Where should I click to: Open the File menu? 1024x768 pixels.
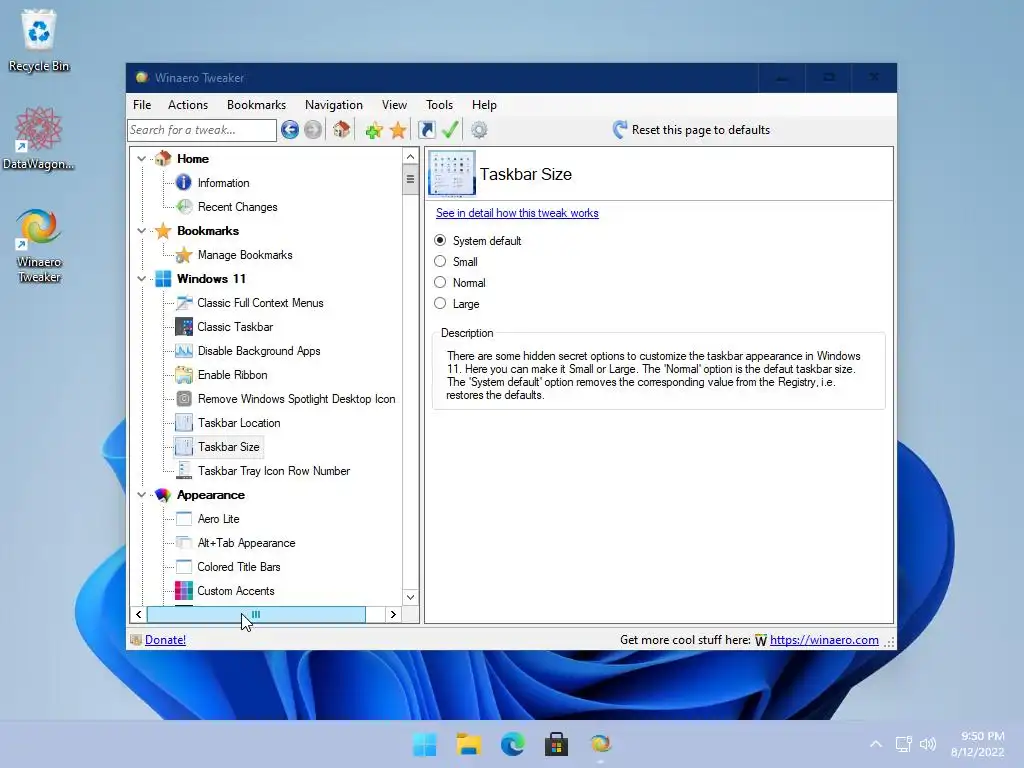coord(142,104)
